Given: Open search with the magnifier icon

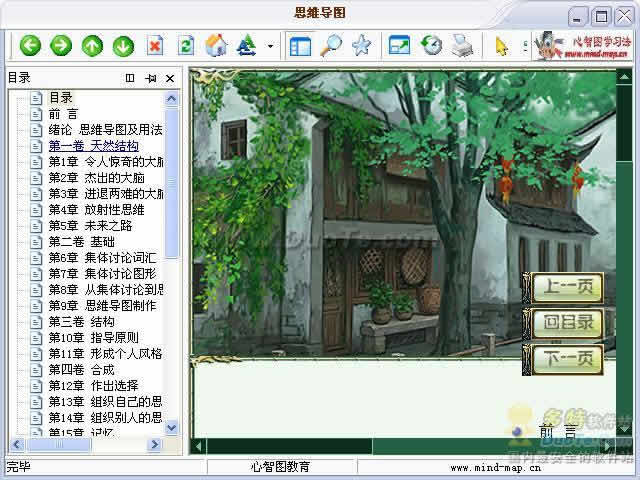Looking at the screenshot, I should (x=331, y=45).
